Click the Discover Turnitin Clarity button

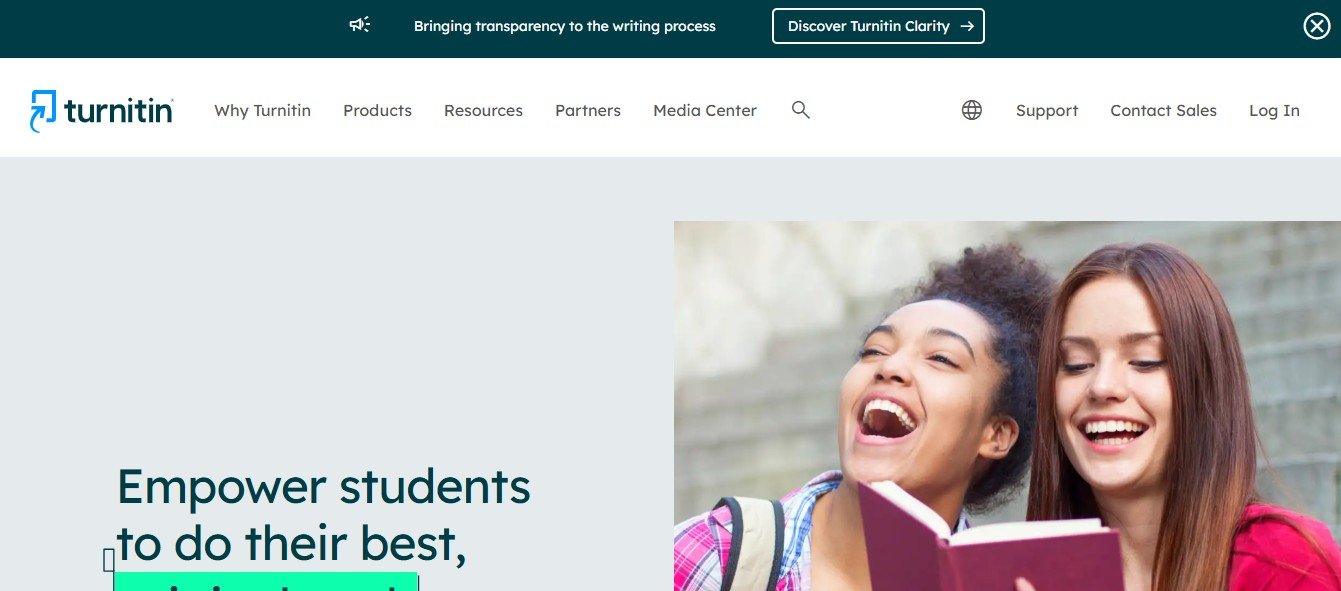(878, 26)
